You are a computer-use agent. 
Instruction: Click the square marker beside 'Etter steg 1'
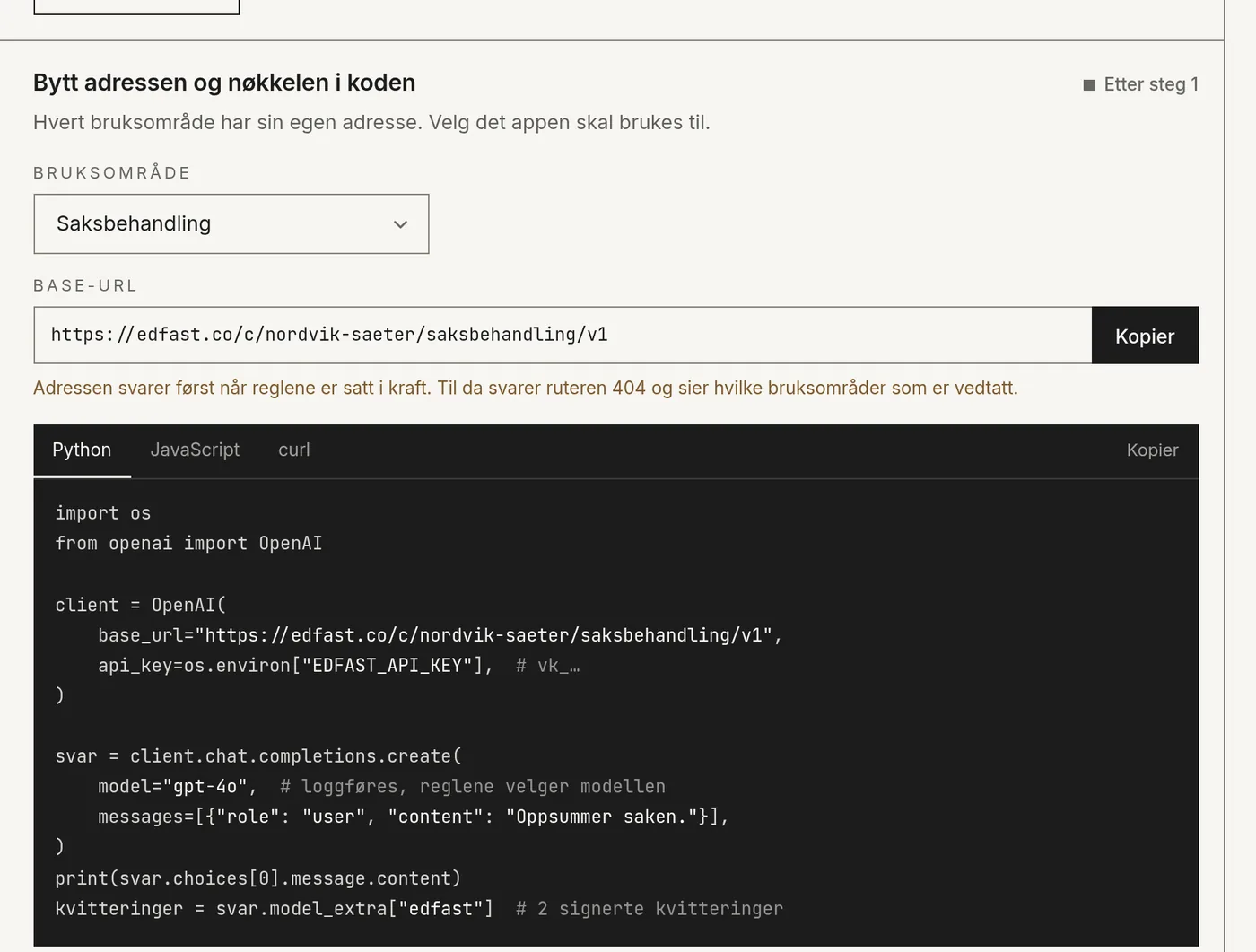tap(1089, 85)
